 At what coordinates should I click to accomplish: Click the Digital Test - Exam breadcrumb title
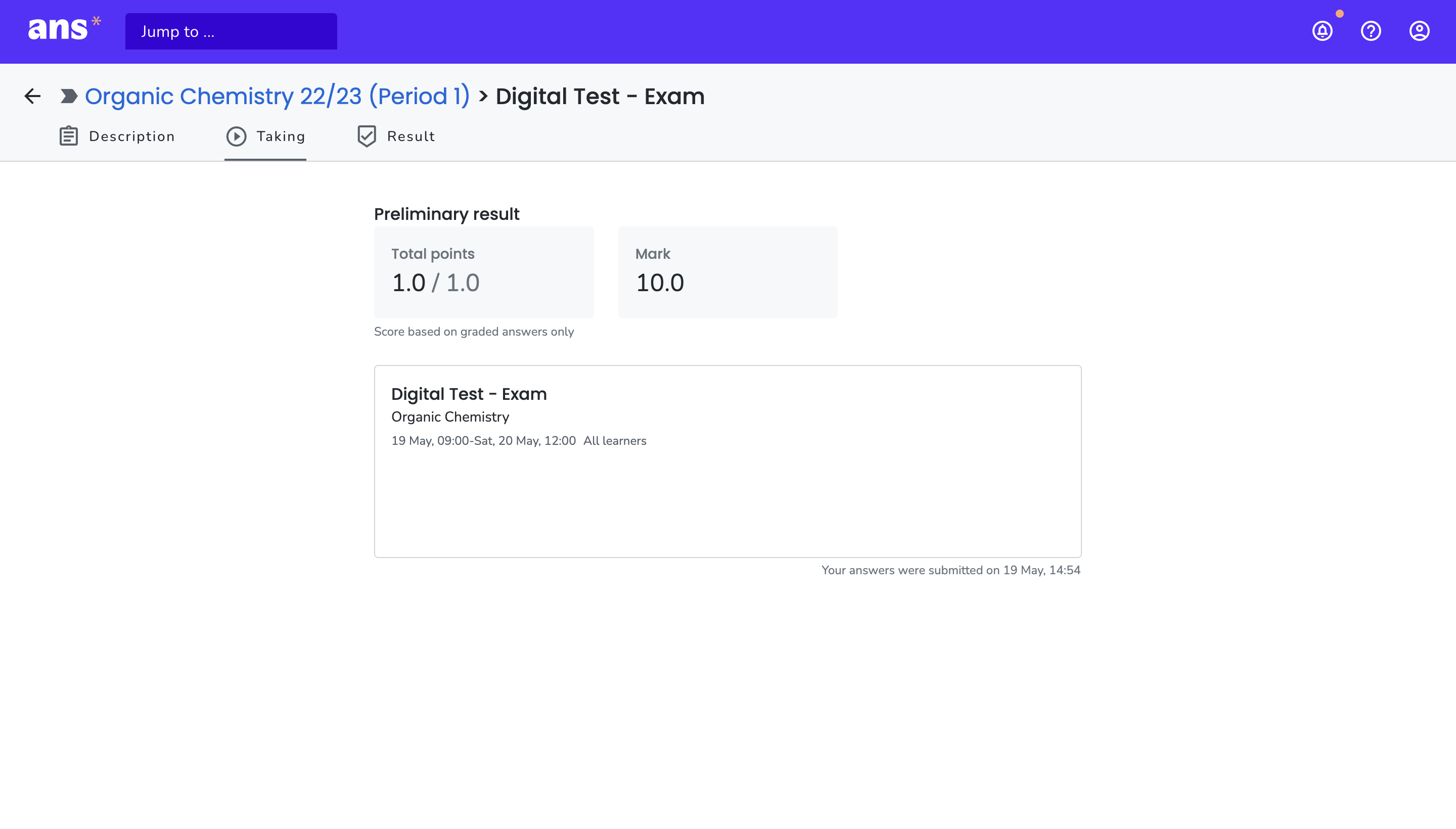point(600,96)
